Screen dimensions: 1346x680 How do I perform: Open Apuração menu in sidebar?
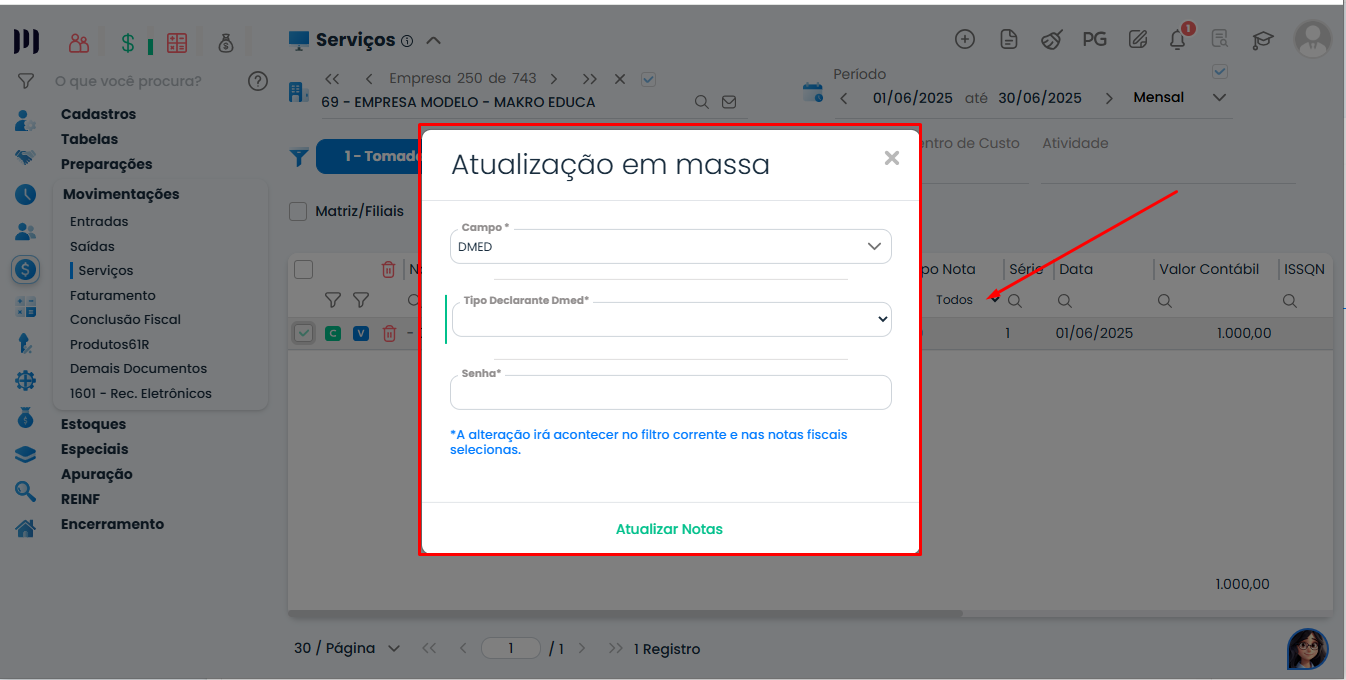click(96, 474)
